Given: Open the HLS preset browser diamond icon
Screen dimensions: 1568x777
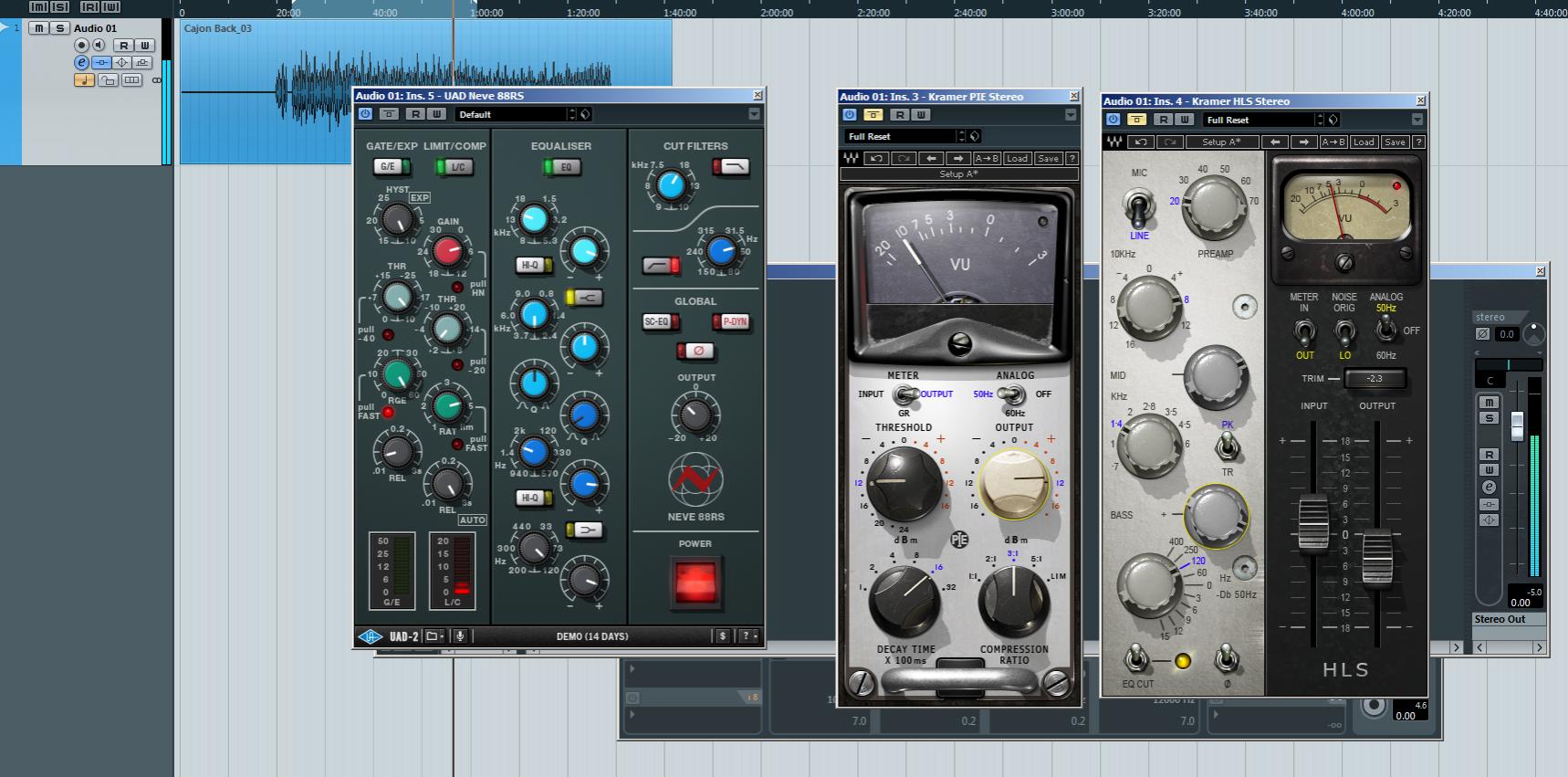Looking at the screenshot, I should click(1333, 120).
